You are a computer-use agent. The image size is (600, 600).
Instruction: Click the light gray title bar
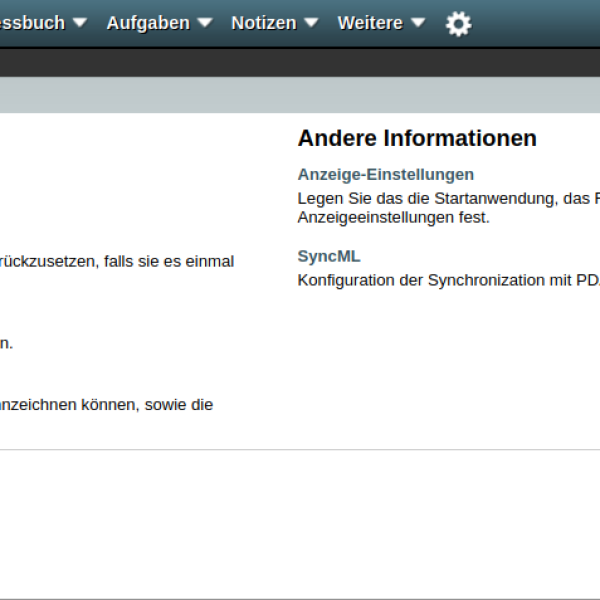300,95
